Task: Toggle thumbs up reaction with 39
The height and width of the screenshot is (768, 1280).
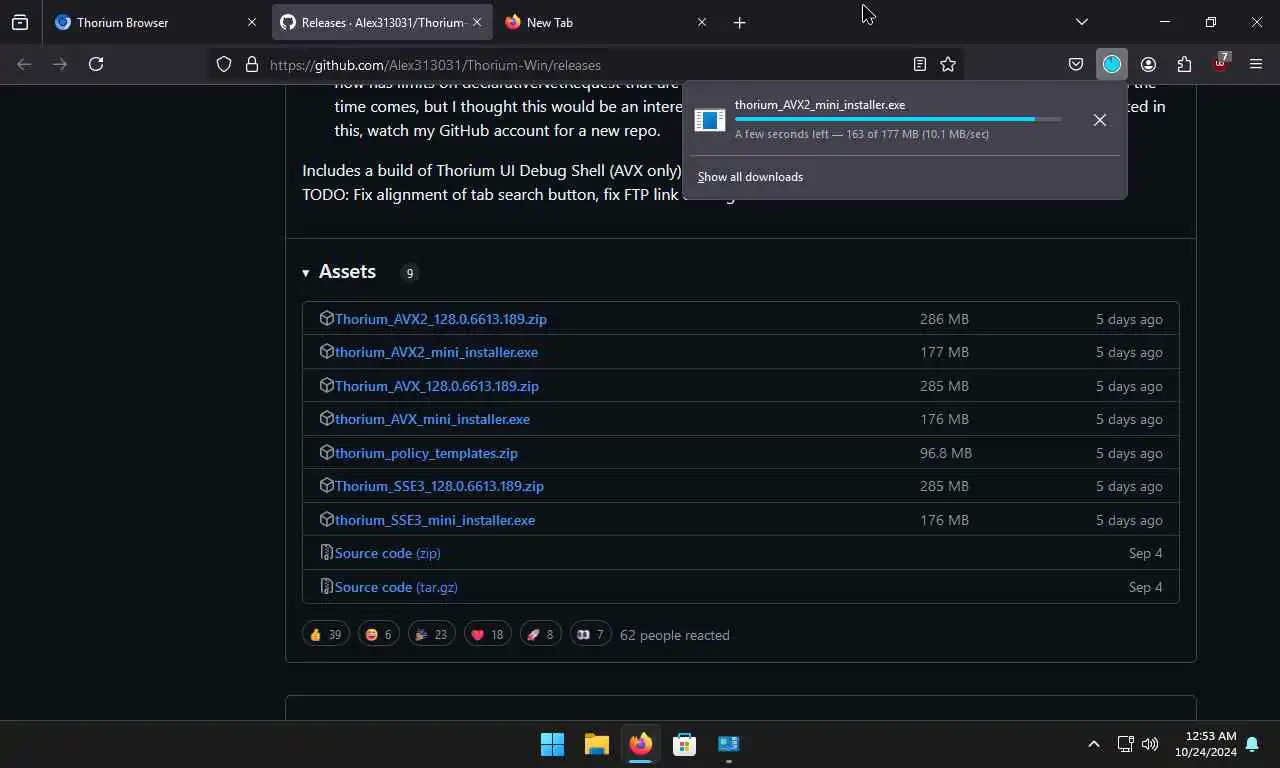Action: click(326, 634)
